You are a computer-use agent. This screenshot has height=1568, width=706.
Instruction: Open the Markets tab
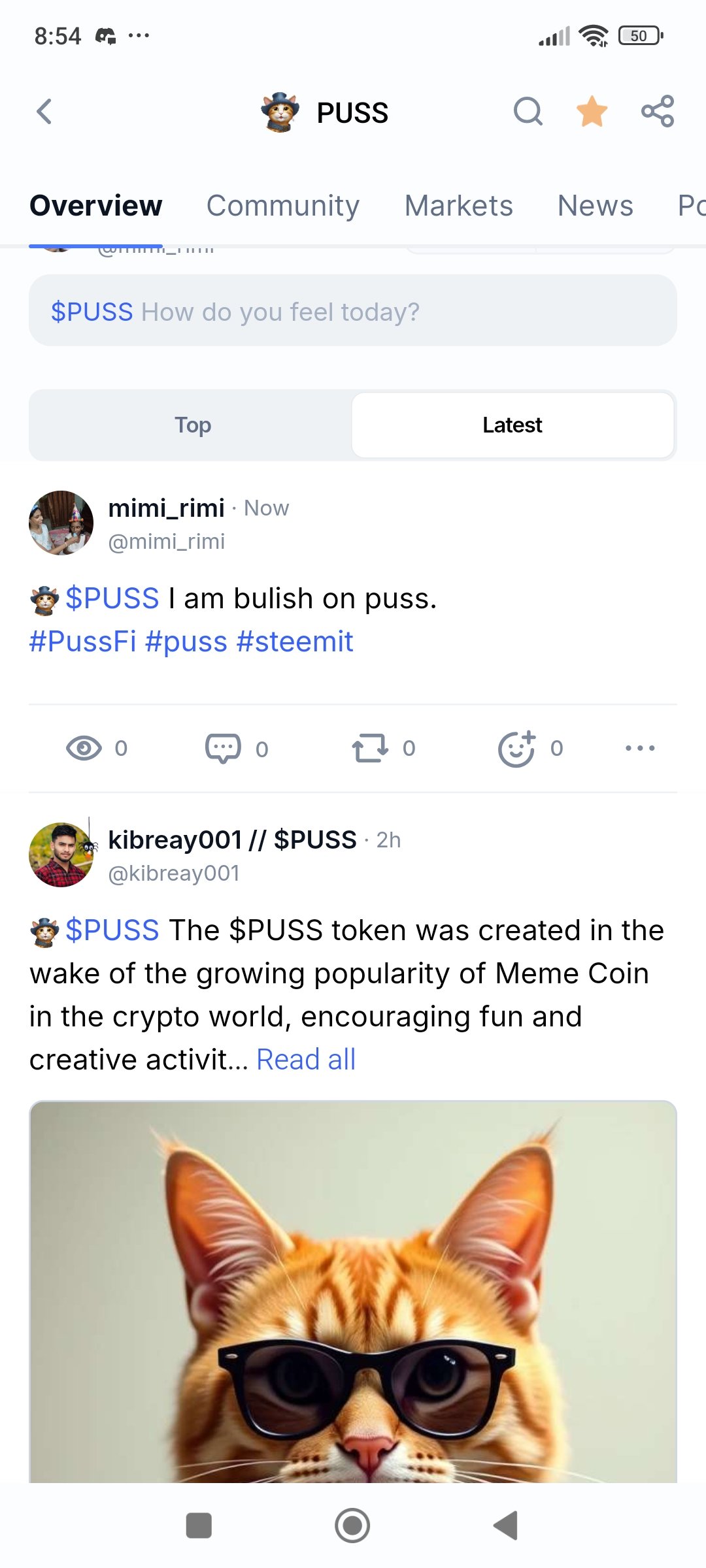point(459,206)
